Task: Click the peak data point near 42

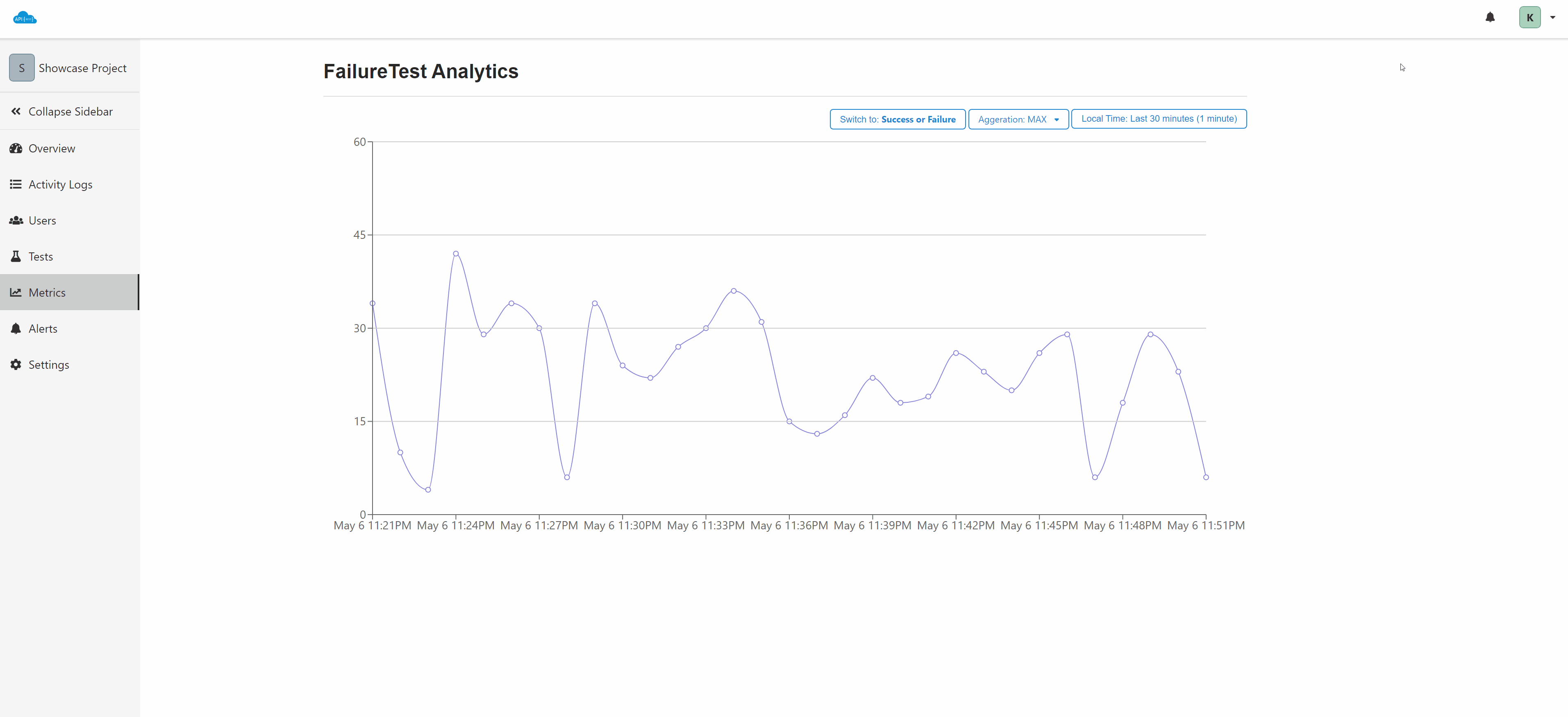Action: click(x=456, y=254)
